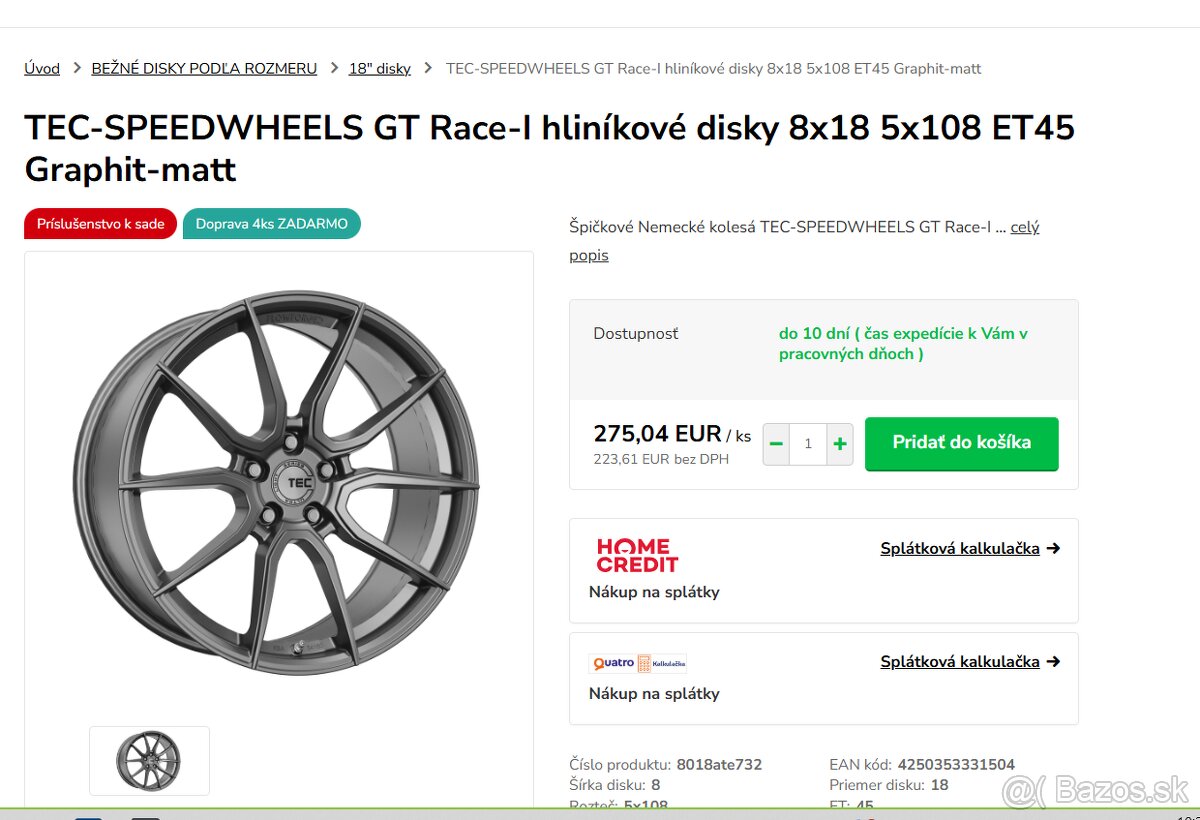
Task: Click the plus button to increase quantity
Action: [839, 443]
